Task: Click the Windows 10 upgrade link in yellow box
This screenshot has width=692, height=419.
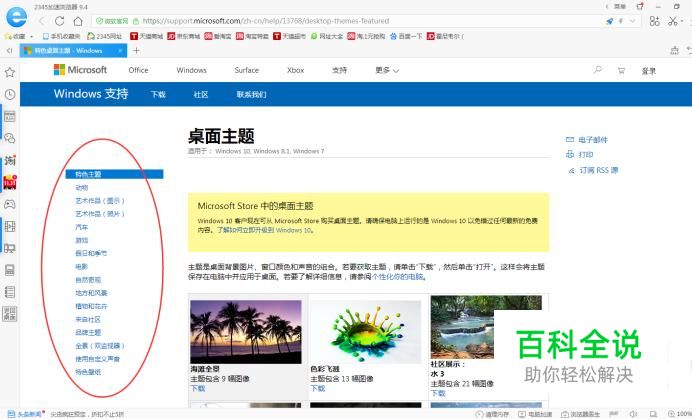Action: pos(264,230)
